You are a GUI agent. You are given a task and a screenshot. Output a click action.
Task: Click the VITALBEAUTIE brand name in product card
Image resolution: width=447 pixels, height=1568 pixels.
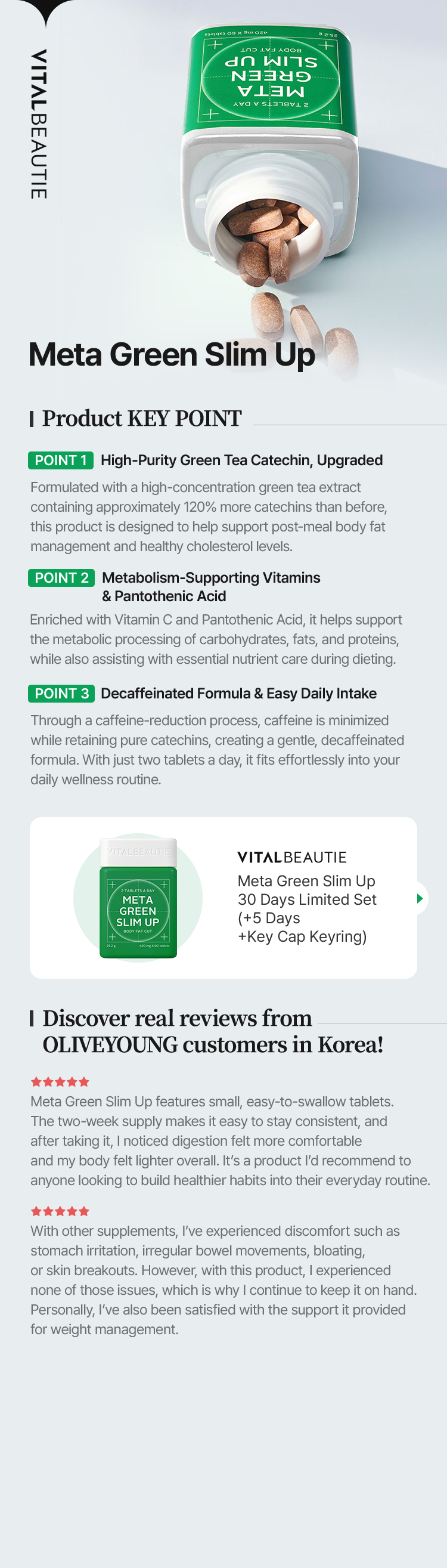click(x=292, y=857)
